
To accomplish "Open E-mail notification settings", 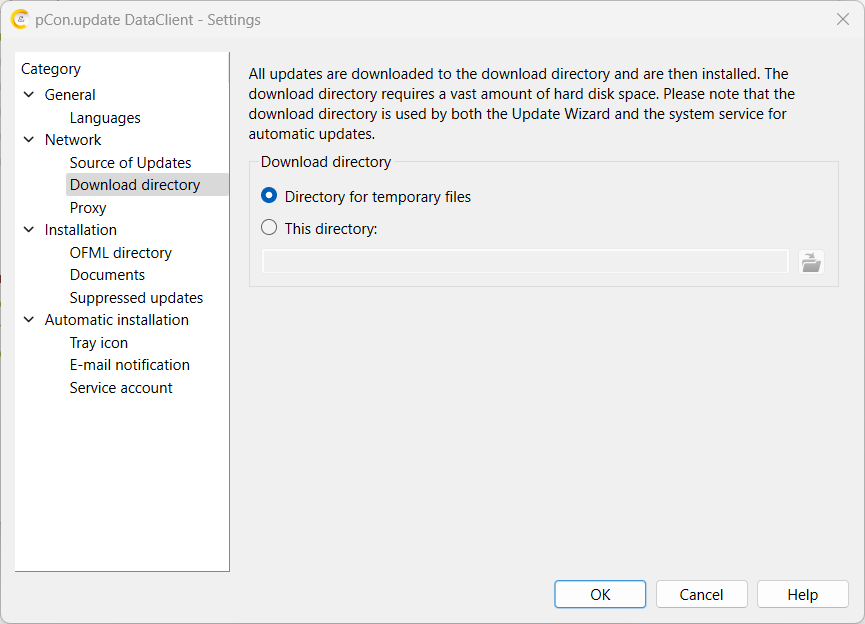I will [x=130, y=365].
